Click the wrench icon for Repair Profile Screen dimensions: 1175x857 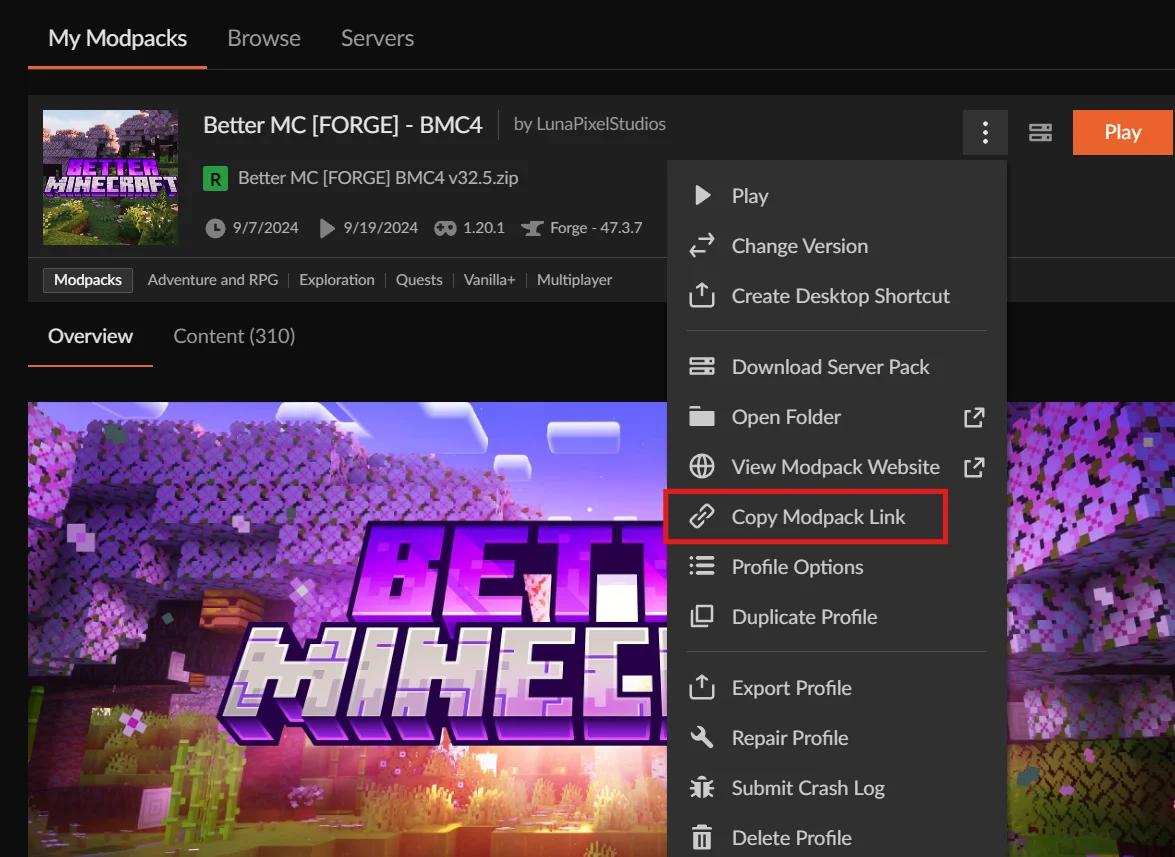[x=701, y=737]
